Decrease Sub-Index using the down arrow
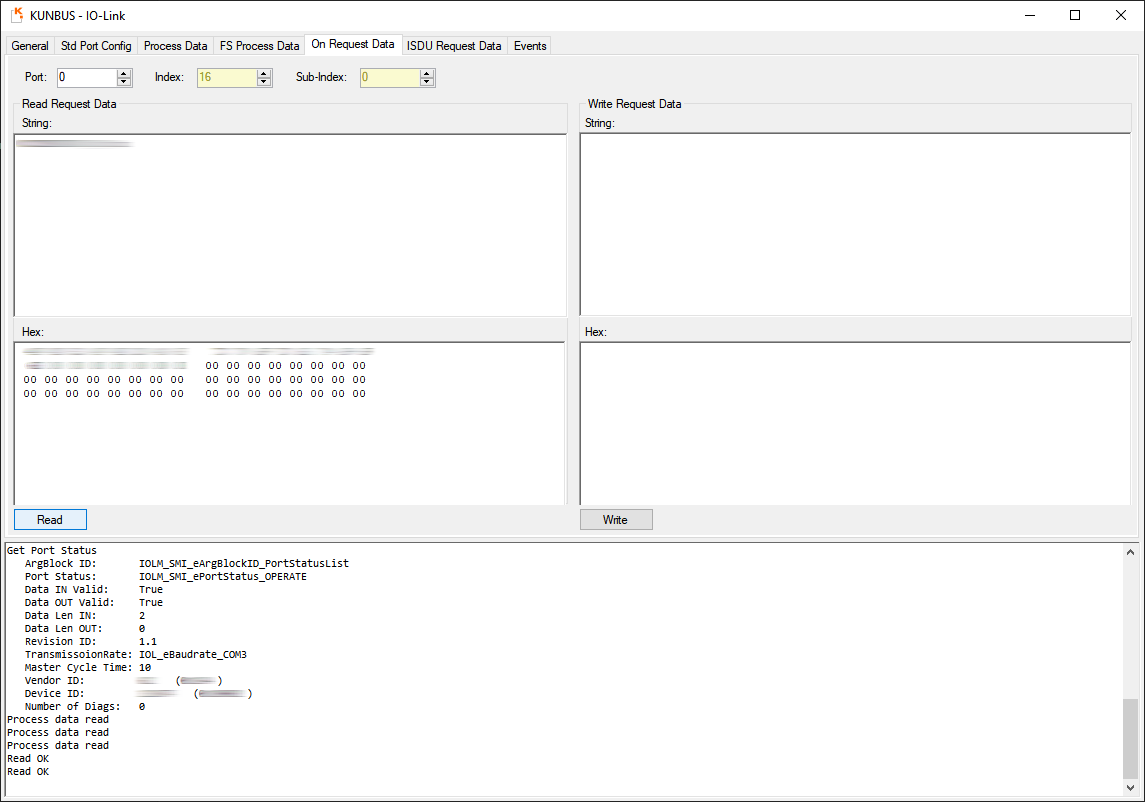Screen dimensions: 1145x802 (427, 82)
